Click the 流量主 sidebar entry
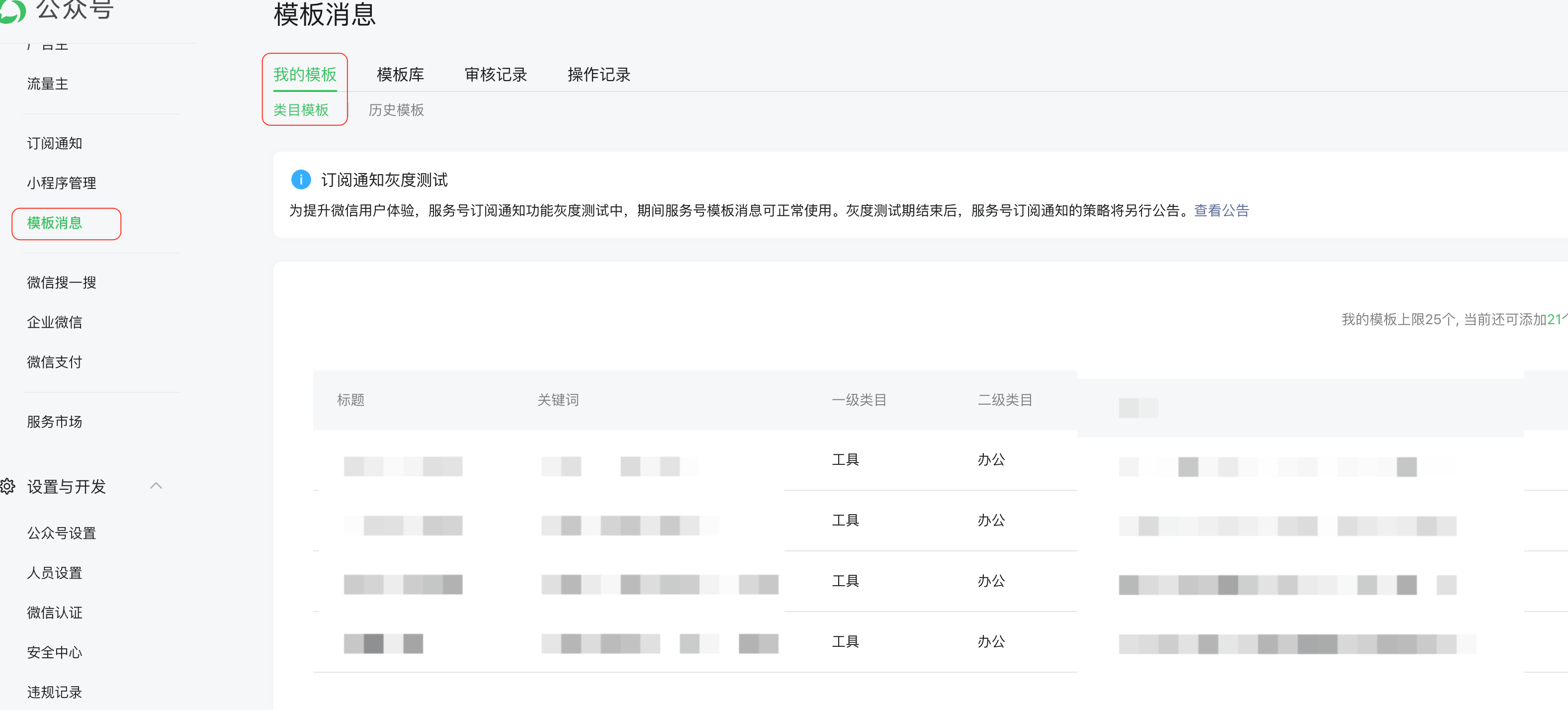The image size is (1568, 710). click(x=48, y=84)
